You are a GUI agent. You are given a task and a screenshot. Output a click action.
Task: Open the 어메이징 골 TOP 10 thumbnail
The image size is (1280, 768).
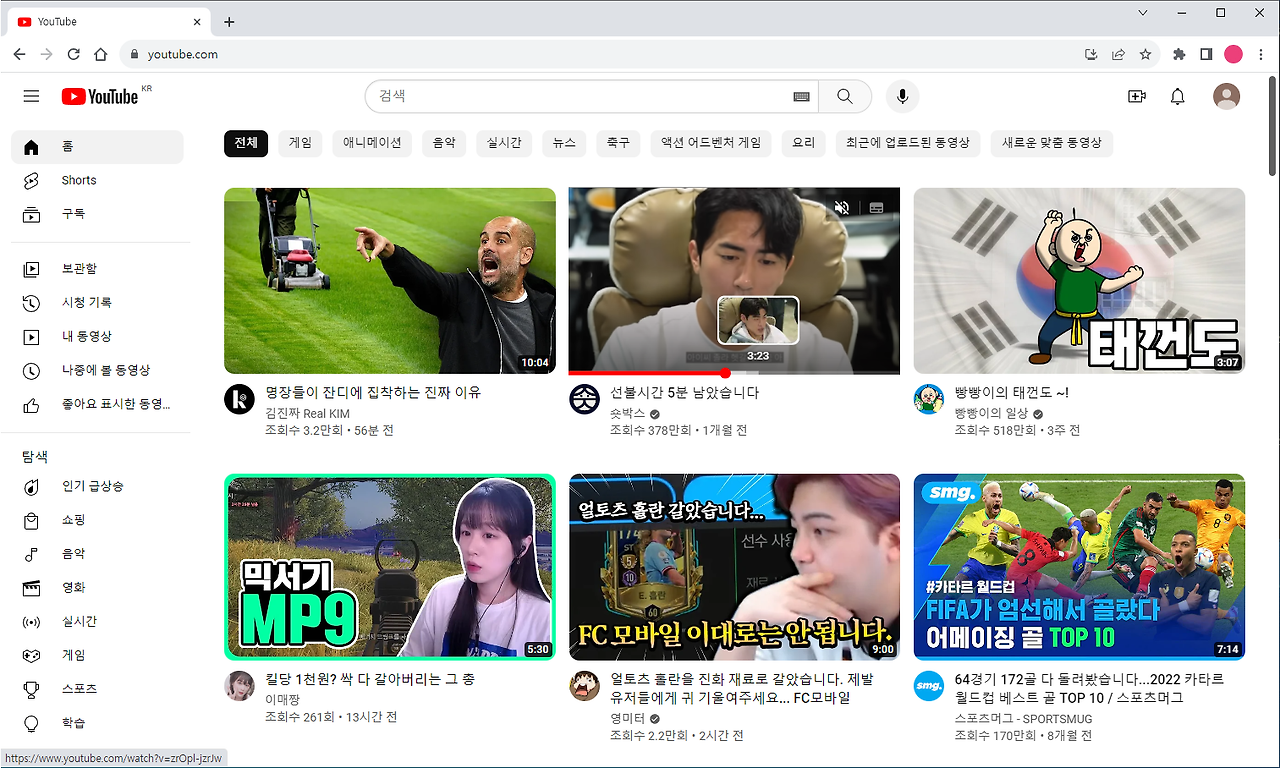coord(1079,567)
